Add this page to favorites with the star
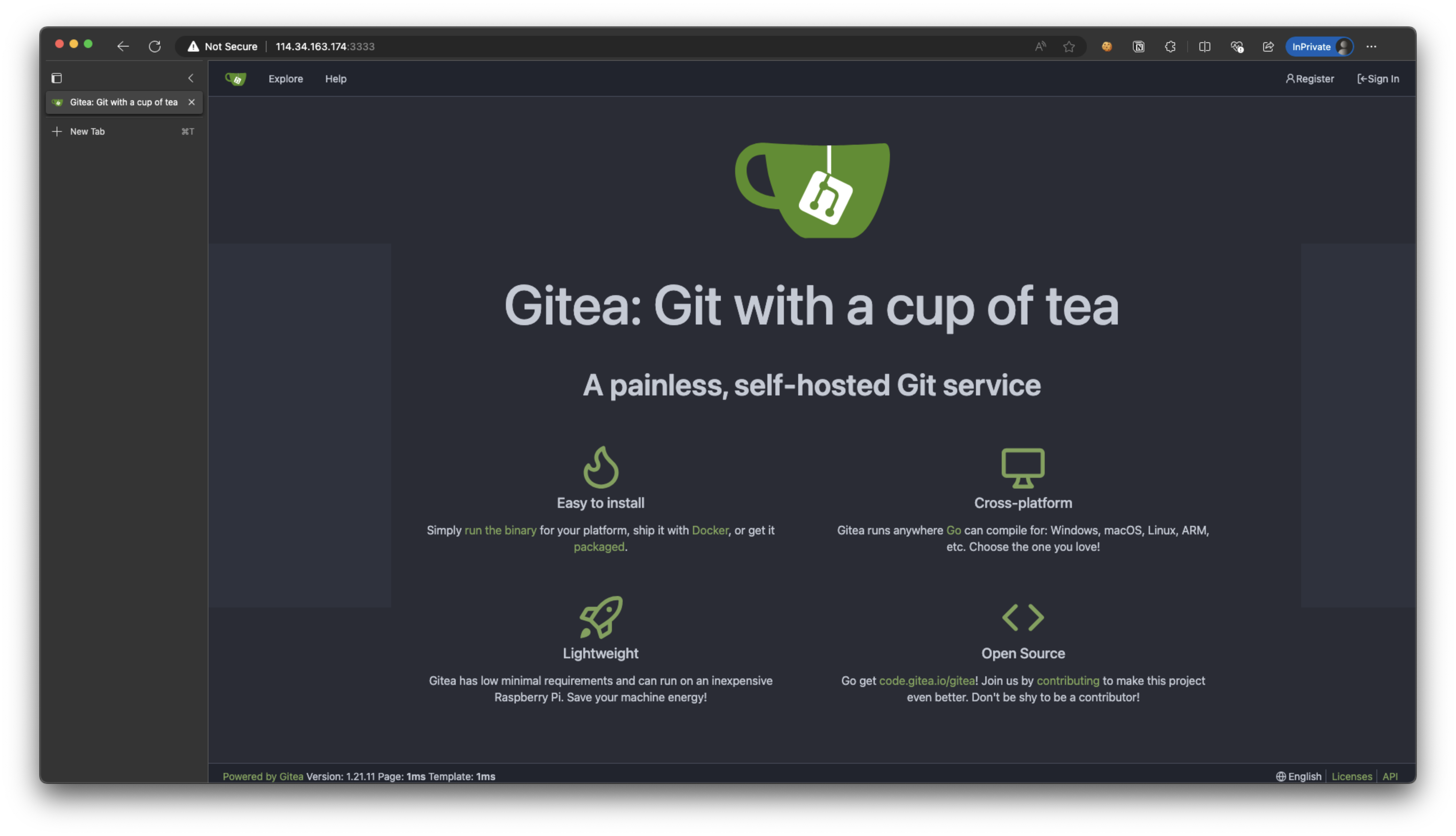The width and height of the screenshot is (1456, 836). point(1068,47)
